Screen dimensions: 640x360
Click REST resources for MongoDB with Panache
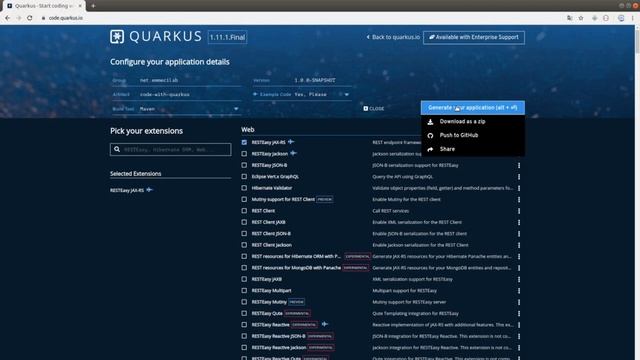click(296, 268)
